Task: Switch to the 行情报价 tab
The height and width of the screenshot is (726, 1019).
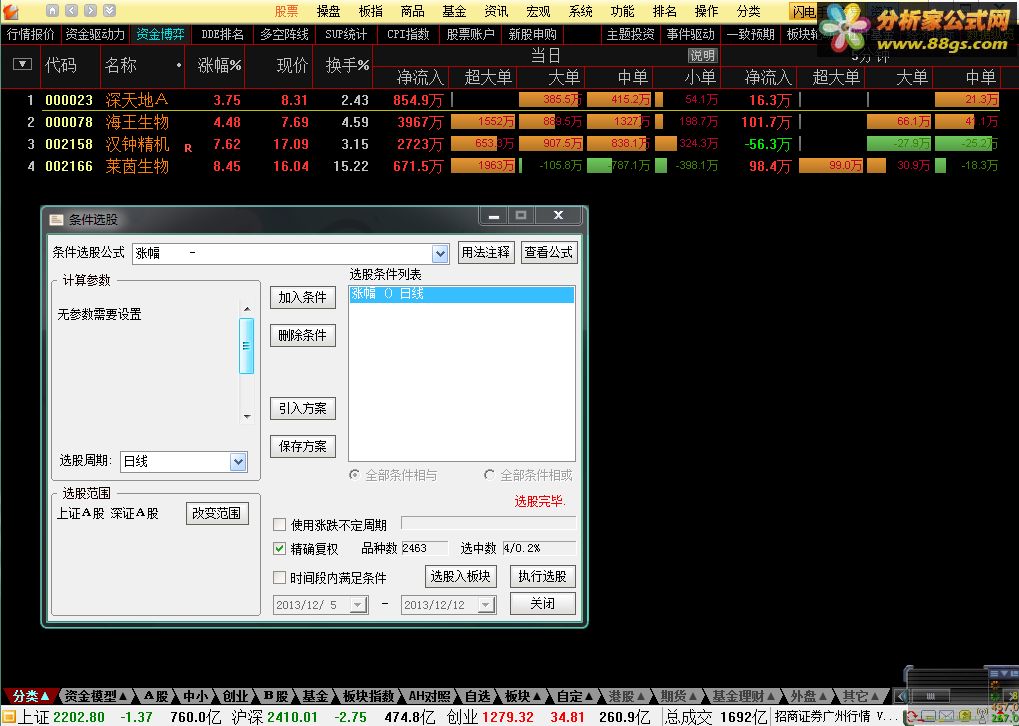Action: (31, 34)
